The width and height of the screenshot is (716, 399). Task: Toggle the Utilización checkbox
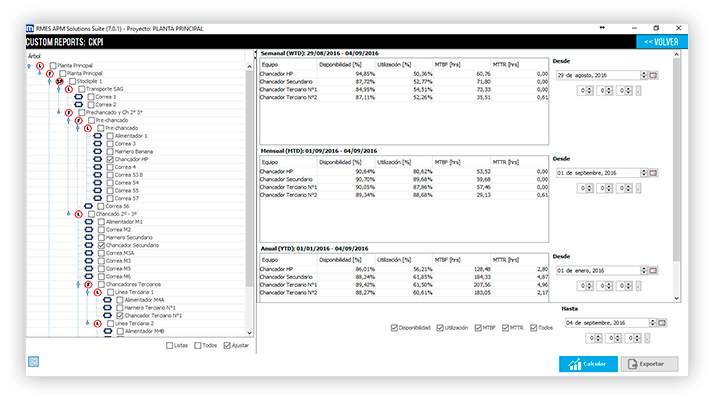[x=440, y=328]
